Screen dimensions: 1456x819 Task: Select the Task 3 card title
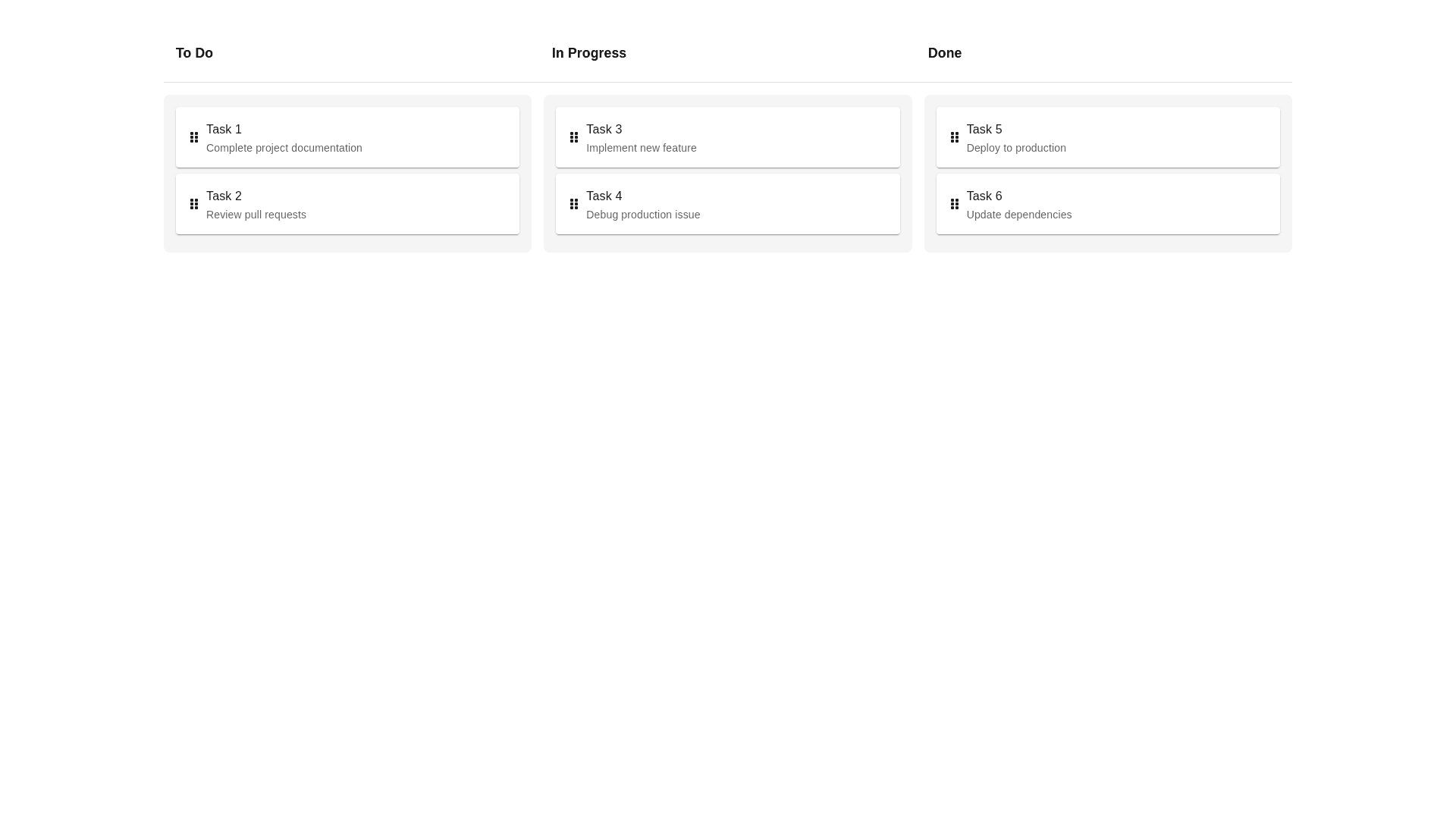pos(604,130)
